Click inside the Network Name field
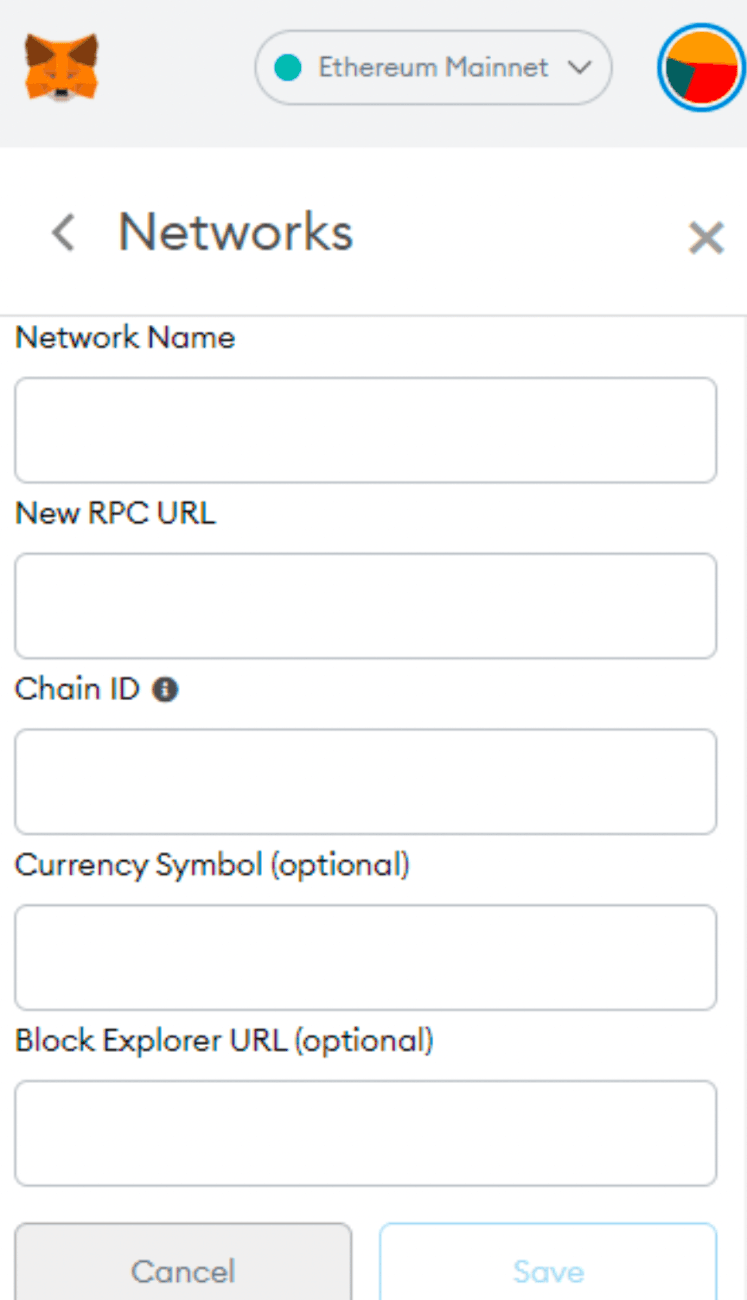 [365, 430]
